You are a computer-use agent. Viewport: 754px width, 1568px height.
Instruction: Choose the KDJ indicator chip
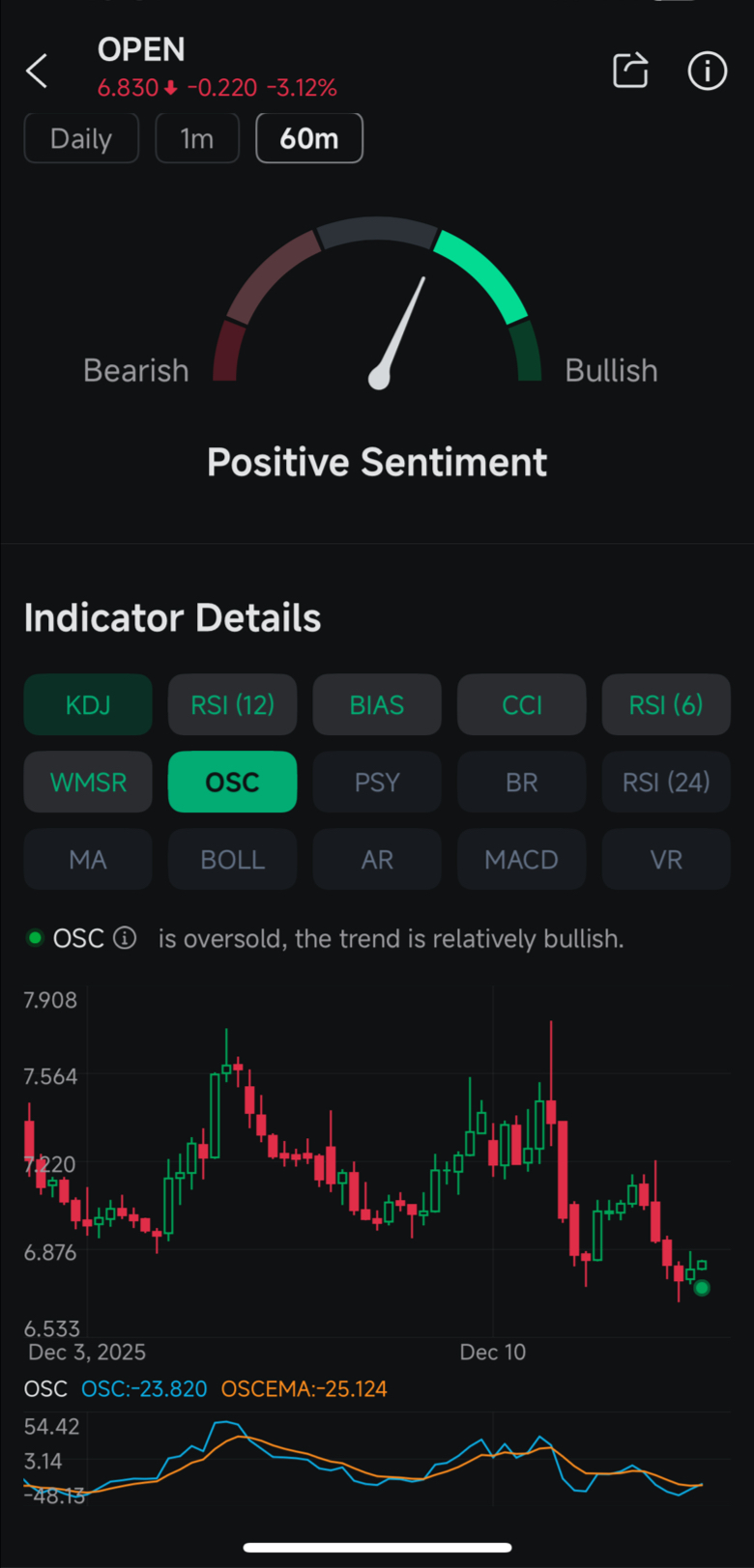coord(88,704)
